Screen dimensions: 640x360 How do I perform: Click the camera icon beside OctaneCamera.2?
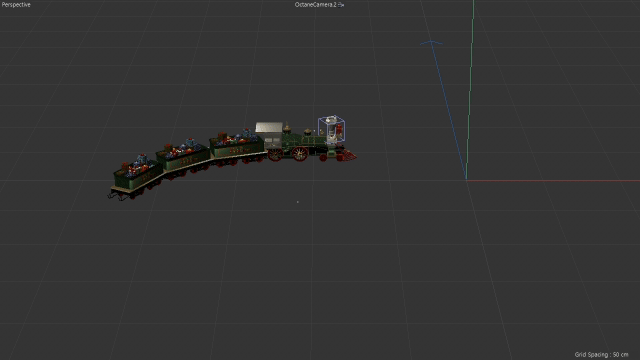341,5
